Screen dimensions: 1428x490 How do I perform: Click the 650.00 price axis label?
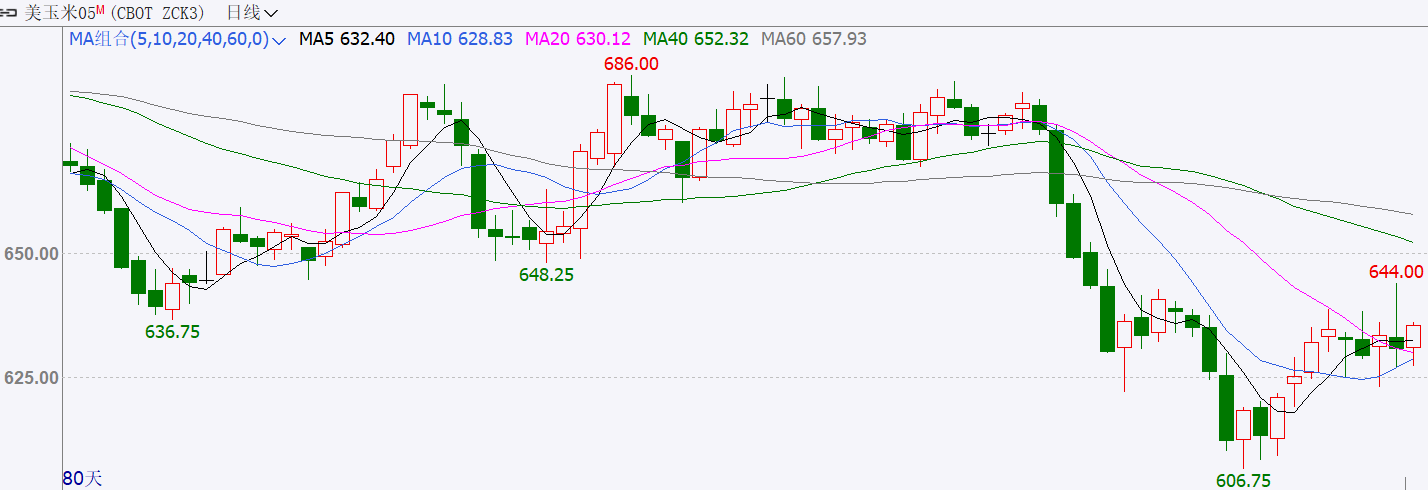30,254
